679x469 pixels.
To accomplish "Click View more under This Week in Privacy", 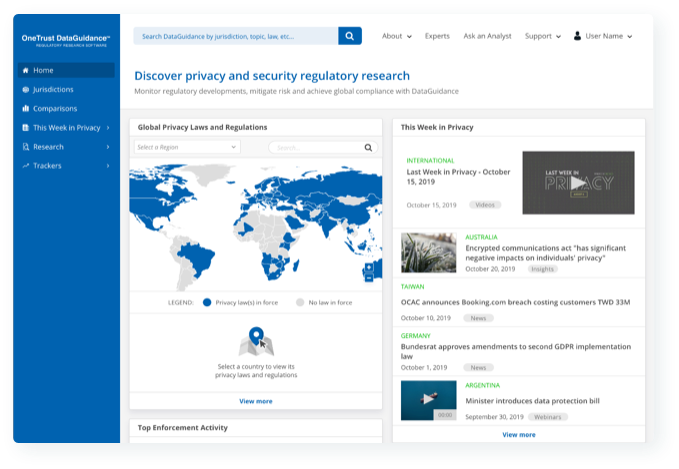I will [x=519, y=435].
